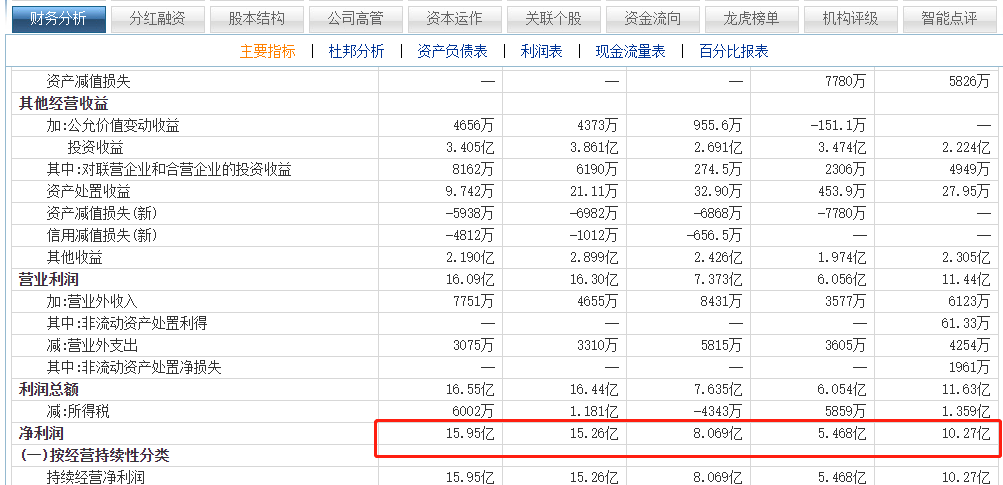Select the 公司高管 tab

[355, 18]
